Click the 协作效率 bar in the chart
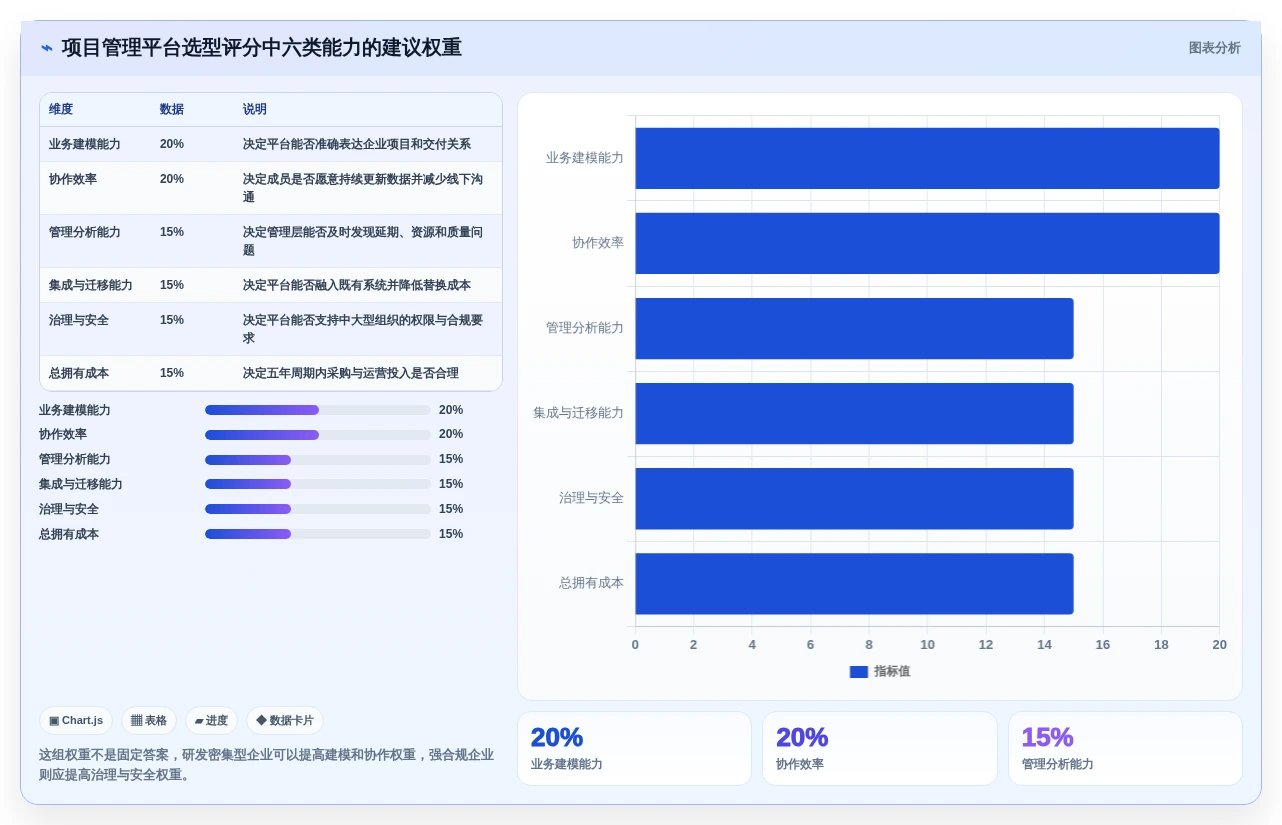Screen dimensions: 1282x825 (x=927, y=243)
